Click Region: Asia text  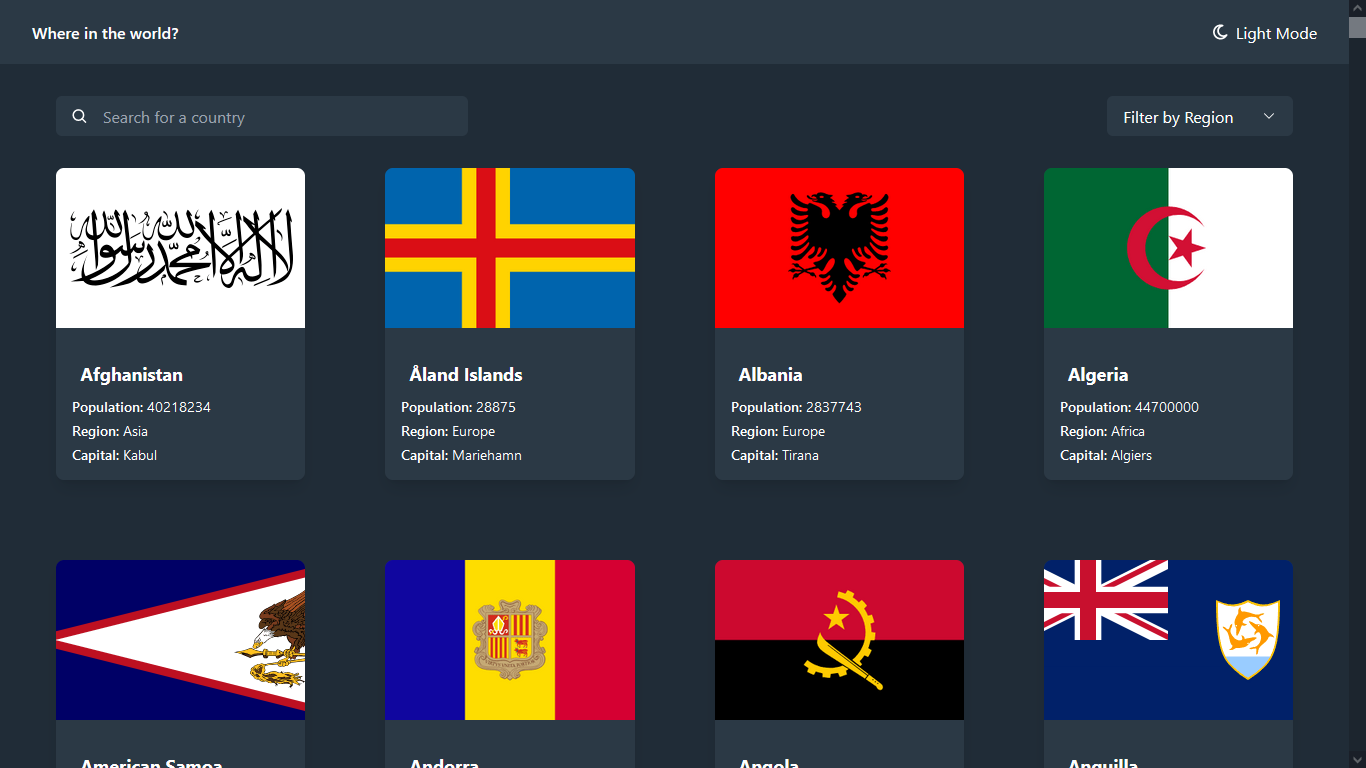click(x=110, y=431)
